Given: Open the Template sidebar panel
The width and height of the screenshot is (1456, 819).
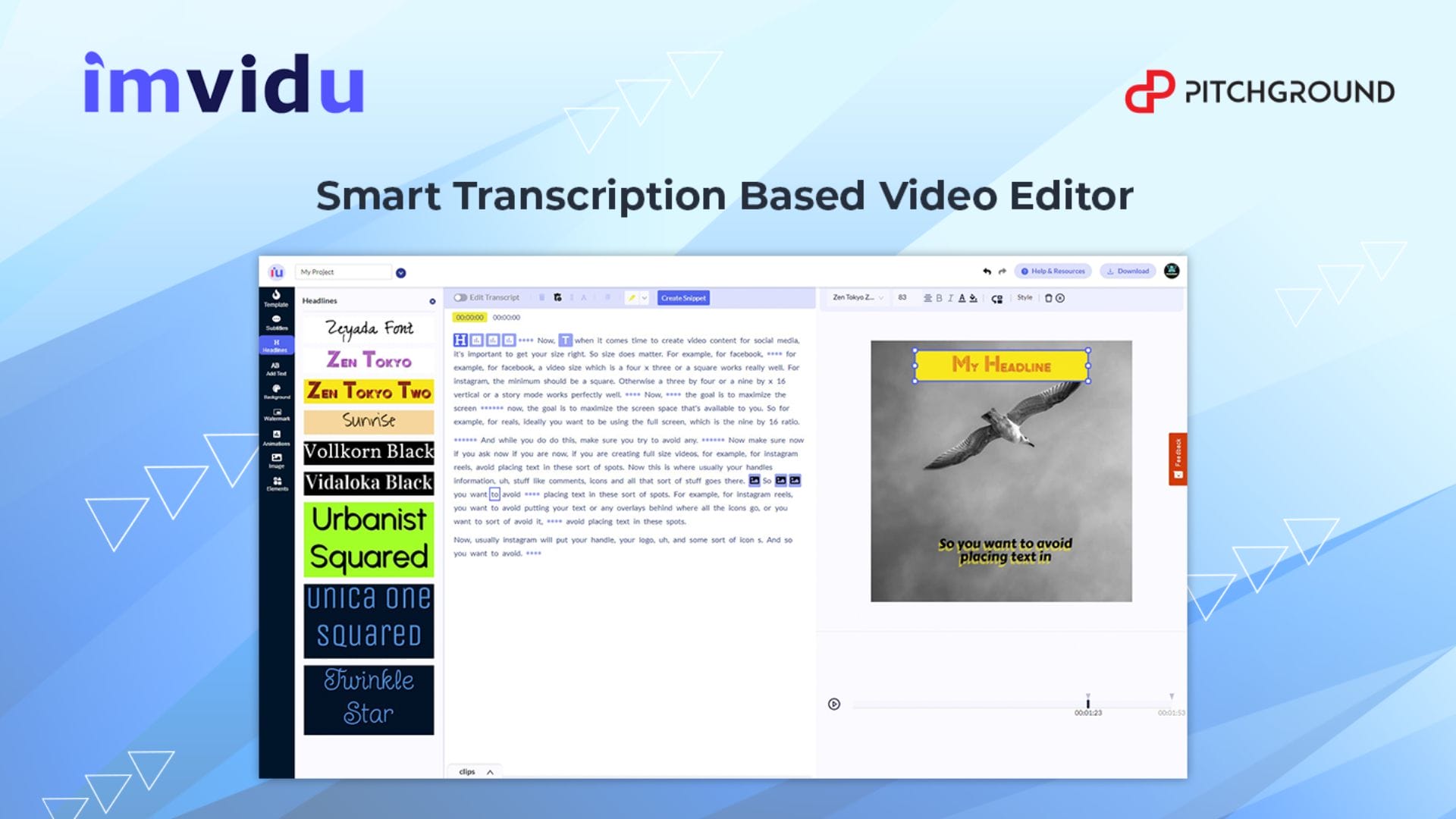Looking at the screenshot, I should click(x=276, y=298).
